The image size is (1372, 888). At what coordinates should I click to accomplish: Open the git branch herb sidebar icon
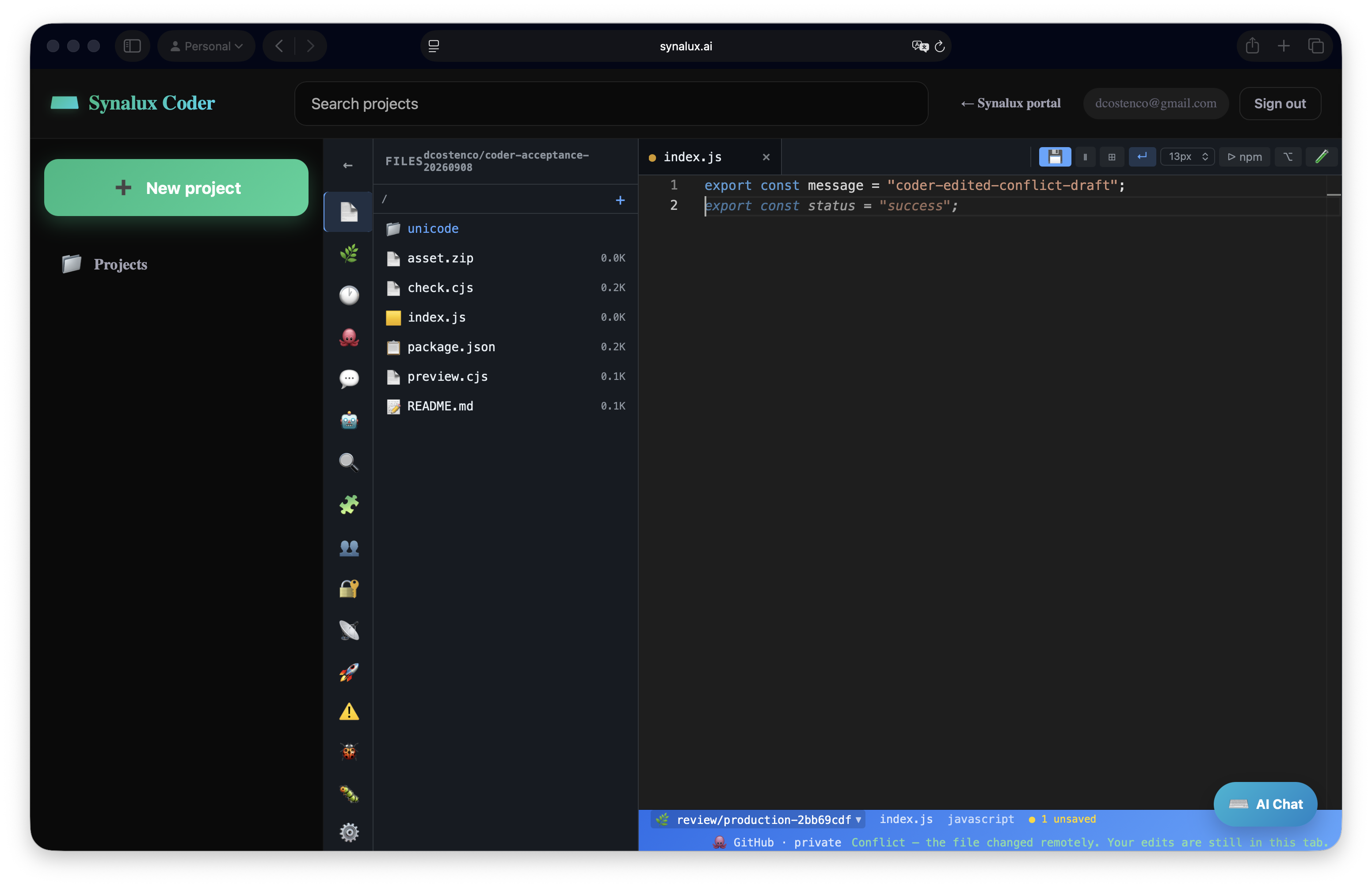coord(349,254)
